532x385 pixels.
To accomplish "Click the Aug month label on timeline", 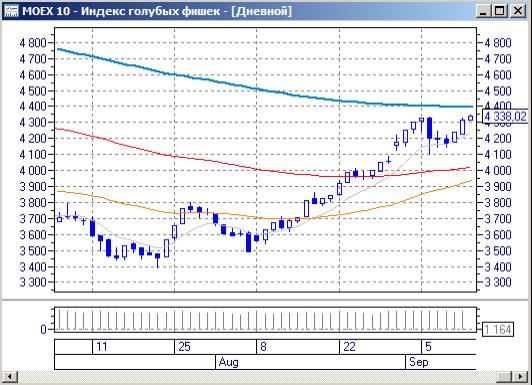I will point(228,362).
